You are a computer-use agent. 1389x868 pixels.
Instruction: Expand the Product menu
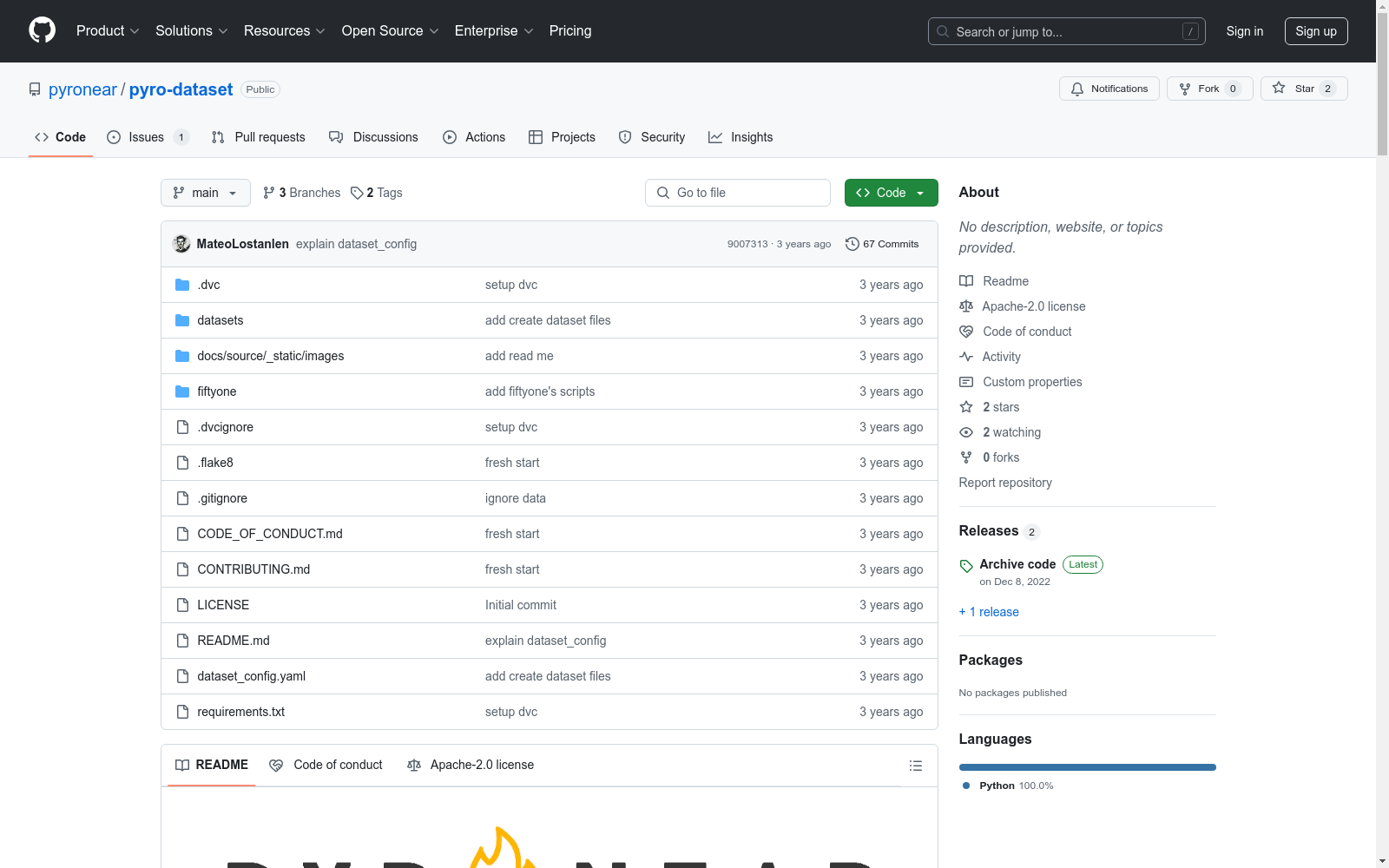coord(108,30)
